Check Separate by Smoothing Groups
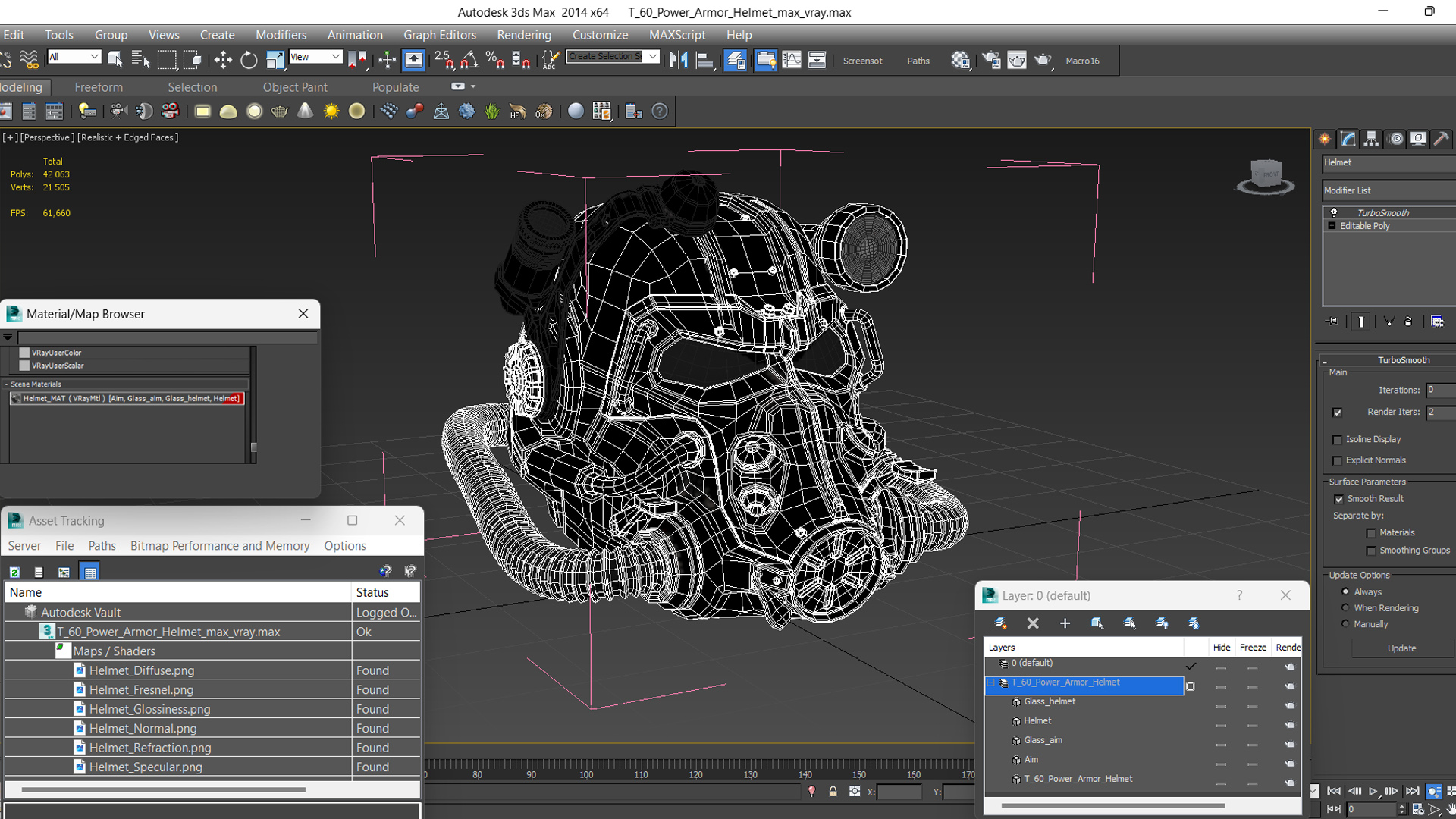Screen dimensions: 1456x819 pos(1371,551)
